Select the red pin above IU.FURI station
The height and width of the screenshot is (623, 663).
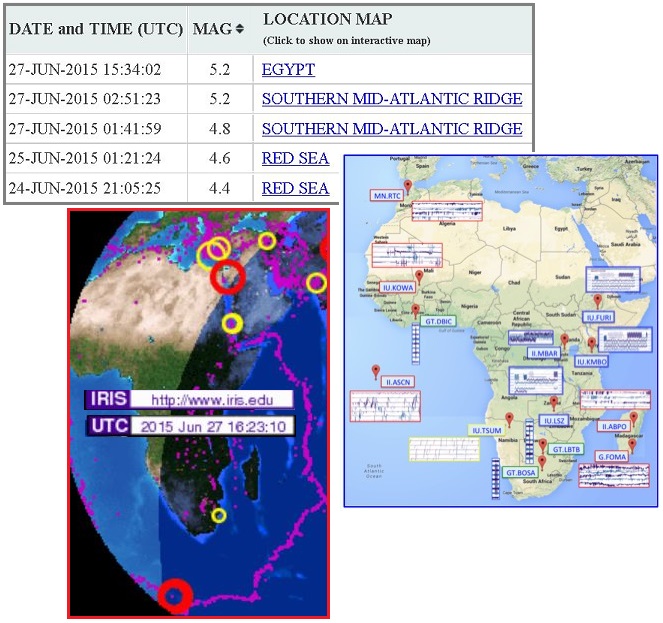click(598, 301)
